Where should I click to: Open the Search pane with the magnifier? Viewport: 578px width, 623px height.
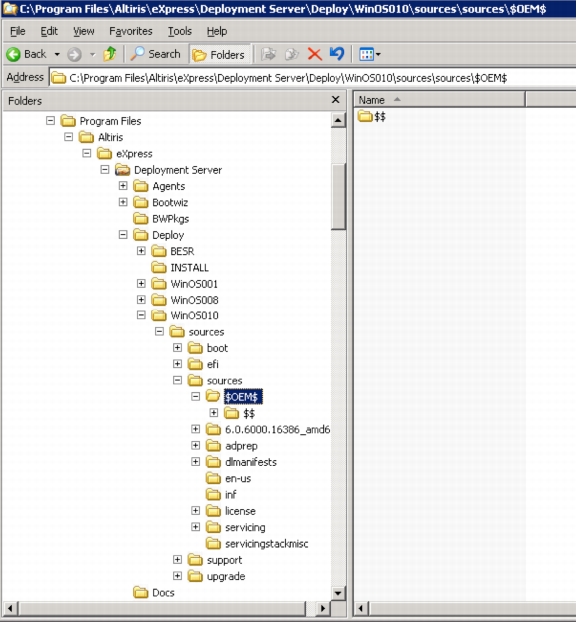155,54
